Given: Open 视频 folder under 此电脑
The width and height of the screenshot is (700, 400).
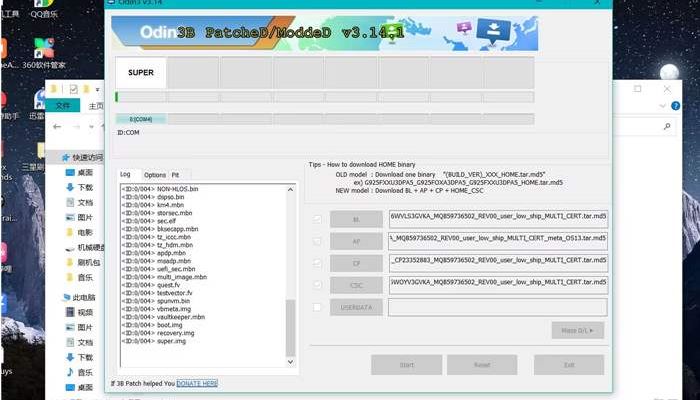Looking at the screenshot, I should pos(85,312).
